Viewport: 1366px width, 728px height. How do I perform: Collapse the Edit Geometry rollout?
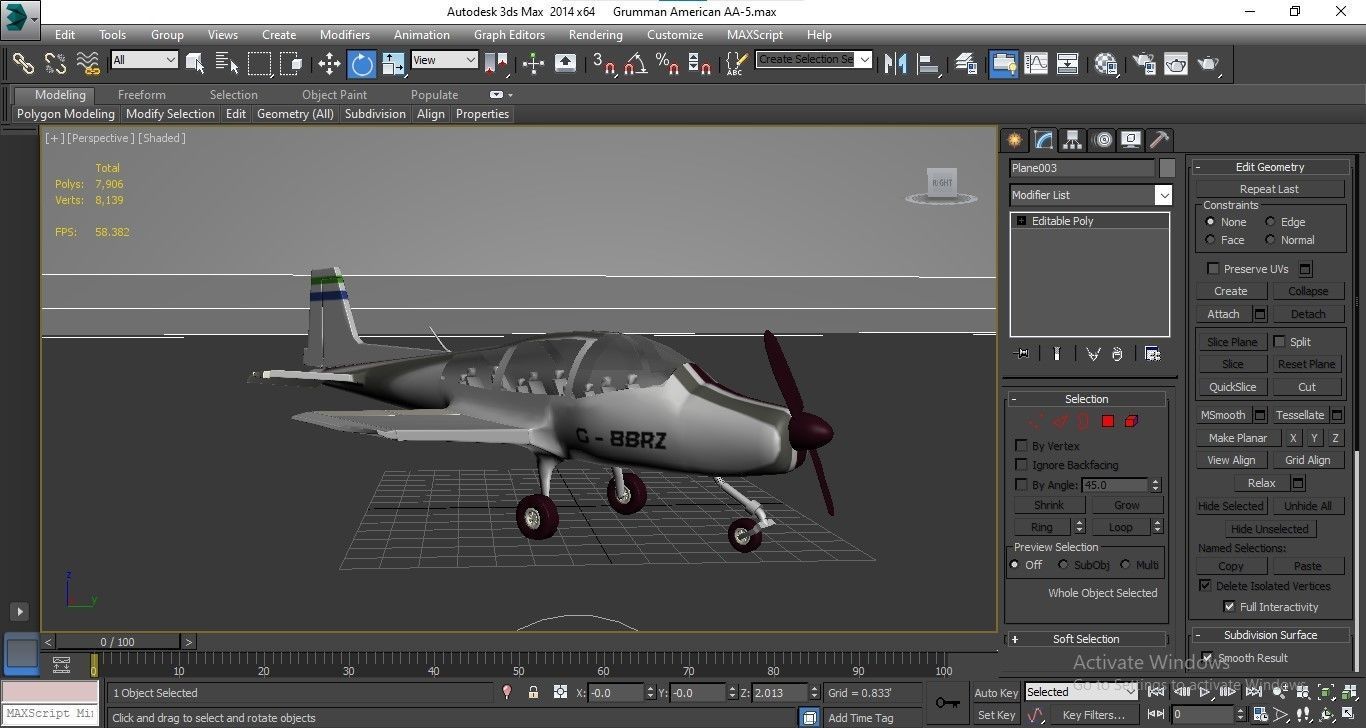(1270, 167)
